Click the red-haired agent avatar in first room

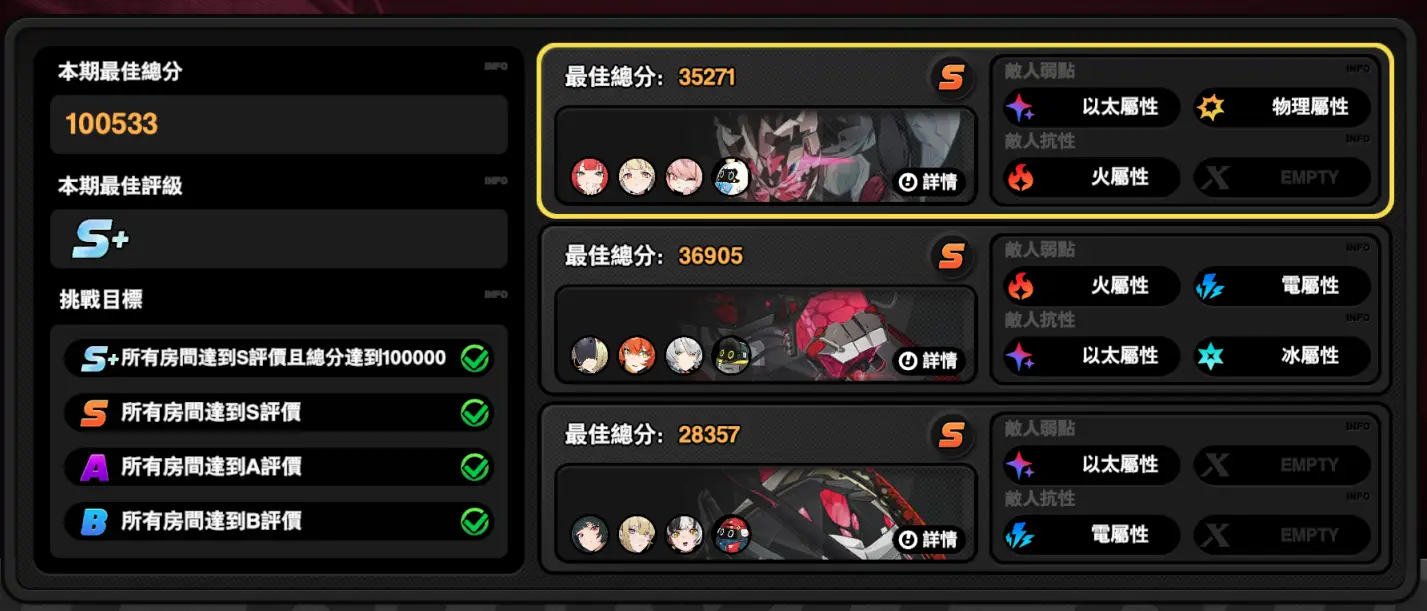(x=589, y=177)
